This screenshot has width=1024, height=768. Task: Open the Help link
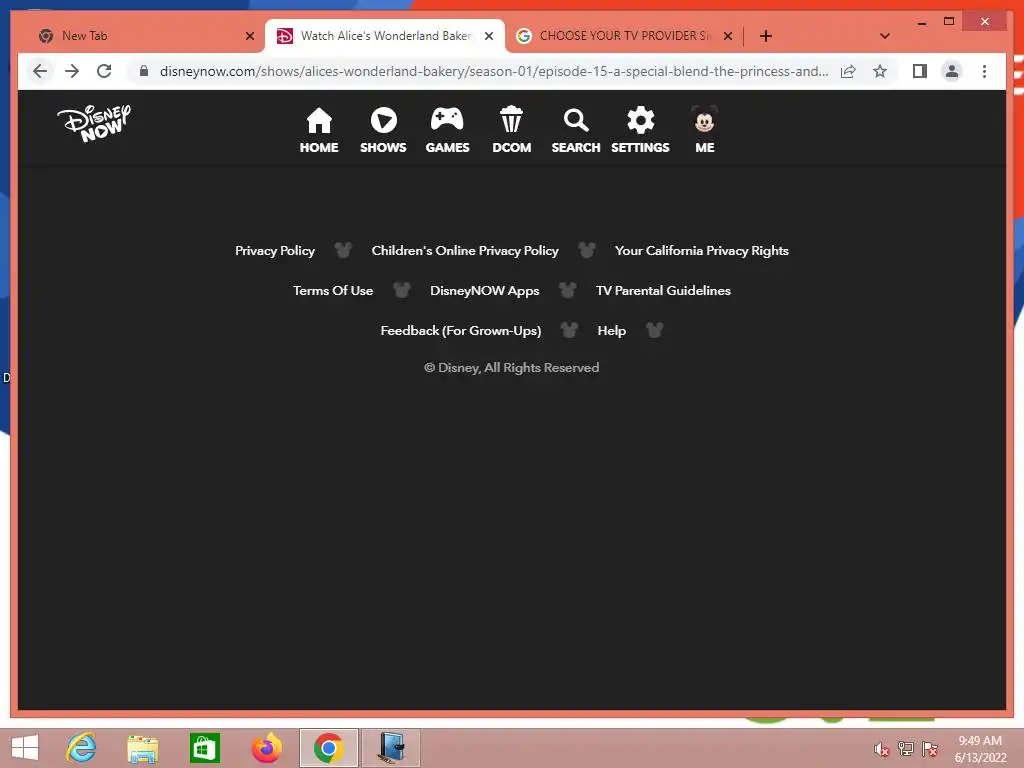611,330
